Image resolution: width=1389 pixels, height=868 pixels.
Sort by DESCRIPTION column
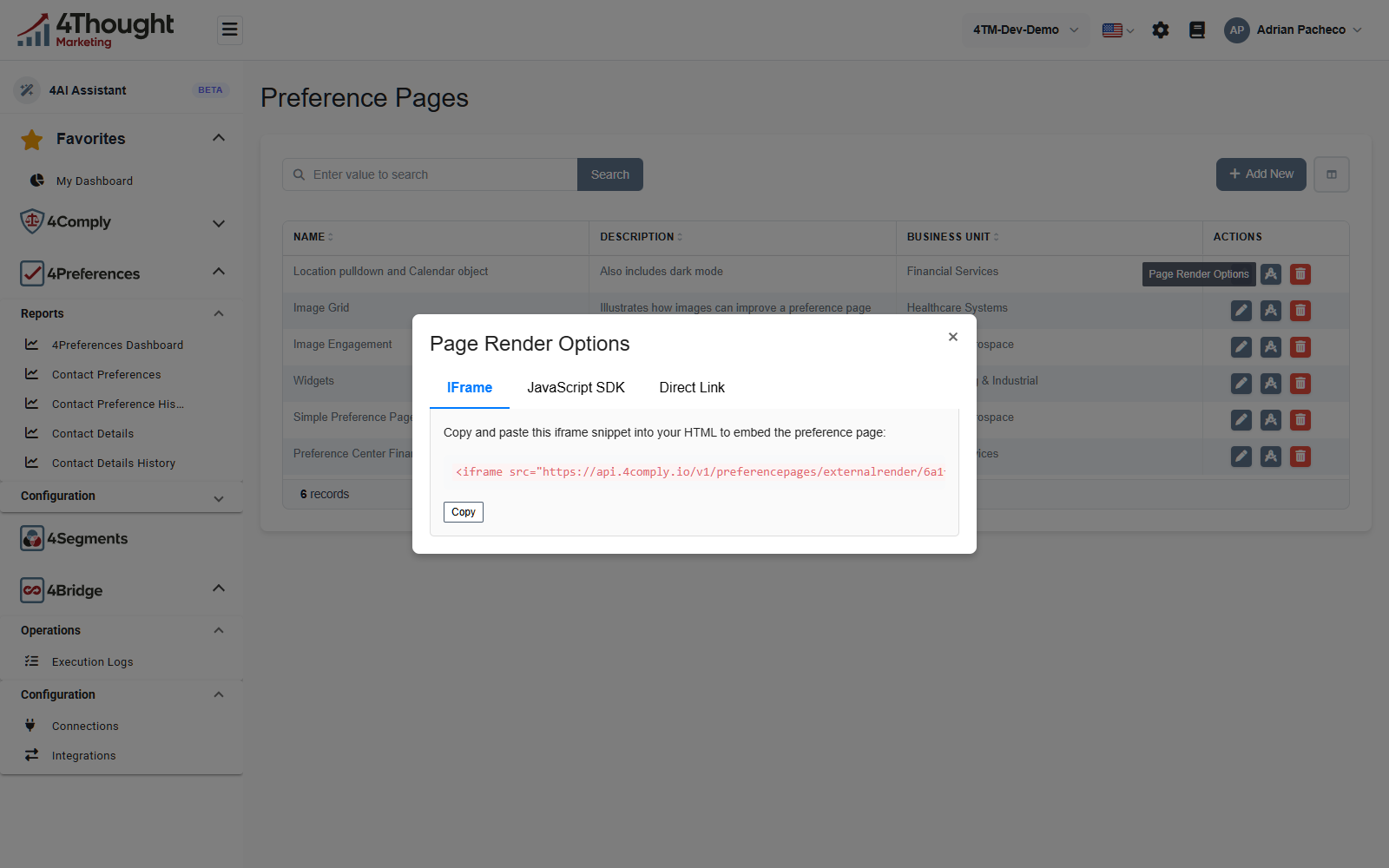642,237
